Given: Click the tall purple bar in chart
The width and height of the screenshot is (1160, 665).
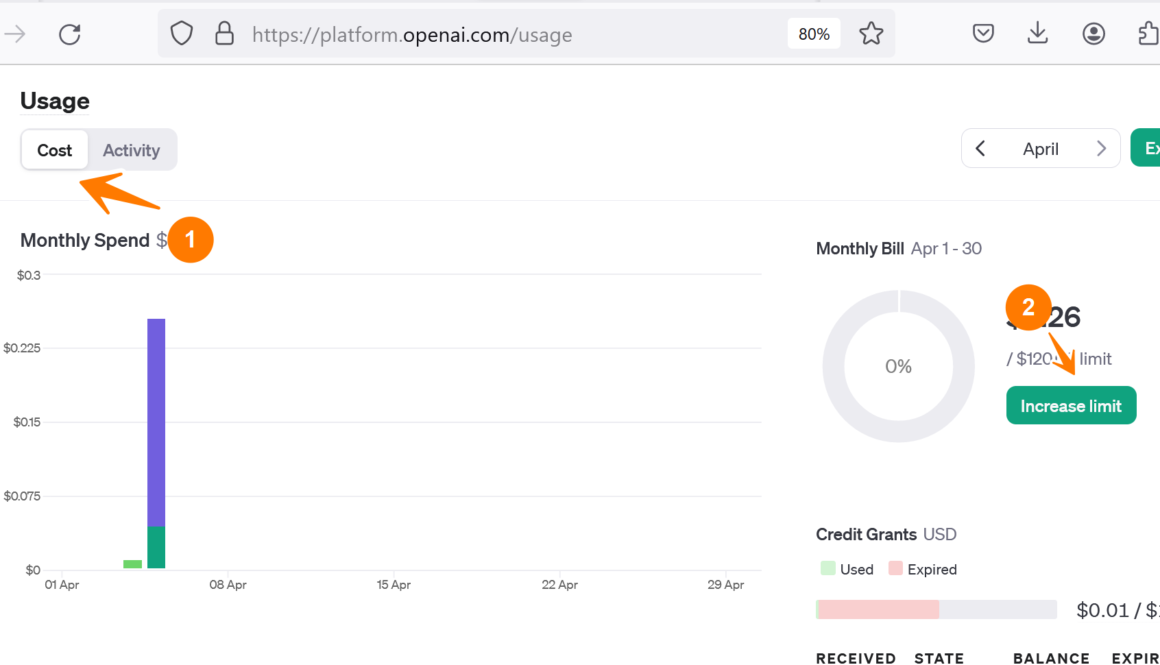Looking at the screenshot, I should [x=156, y=420].
